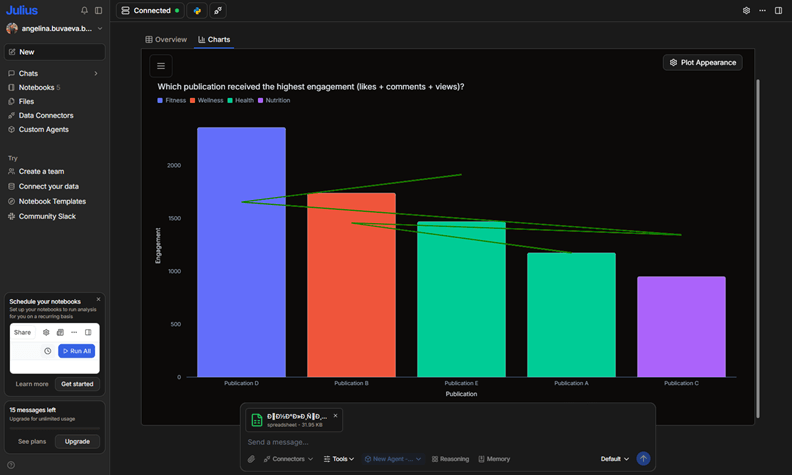Open the Connectors dropdown

coord(288,459)
